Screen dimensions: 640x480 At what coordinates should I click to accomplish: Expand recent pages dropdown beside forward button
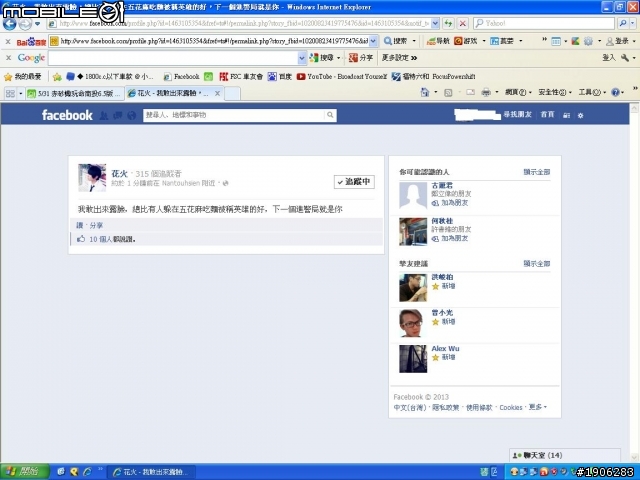38,24
